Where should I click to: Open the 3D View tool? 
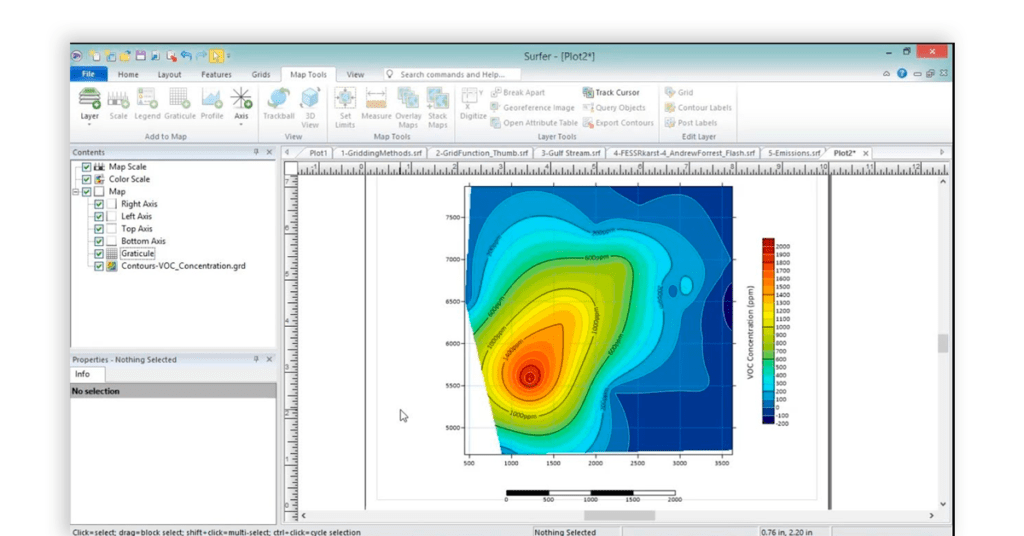(x=310, y=102)
